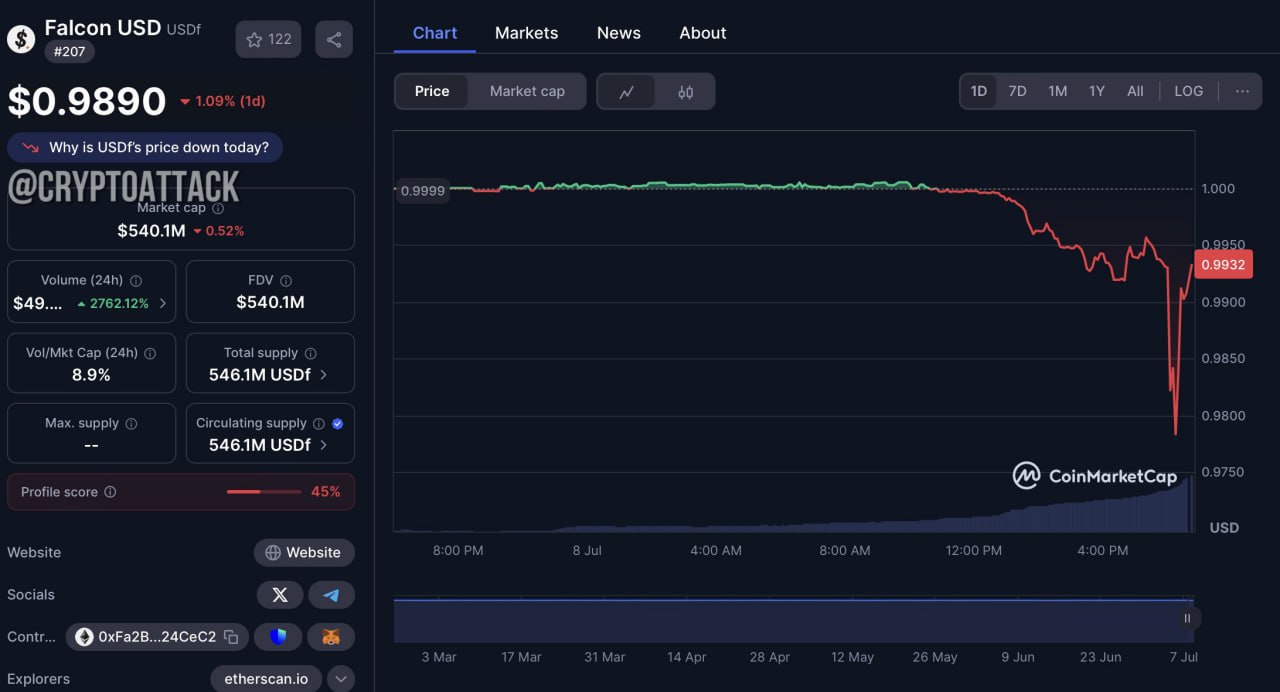Expand Circulating supply details chevron
Viewport: 1280px width, 692px height.
point(323,445)
